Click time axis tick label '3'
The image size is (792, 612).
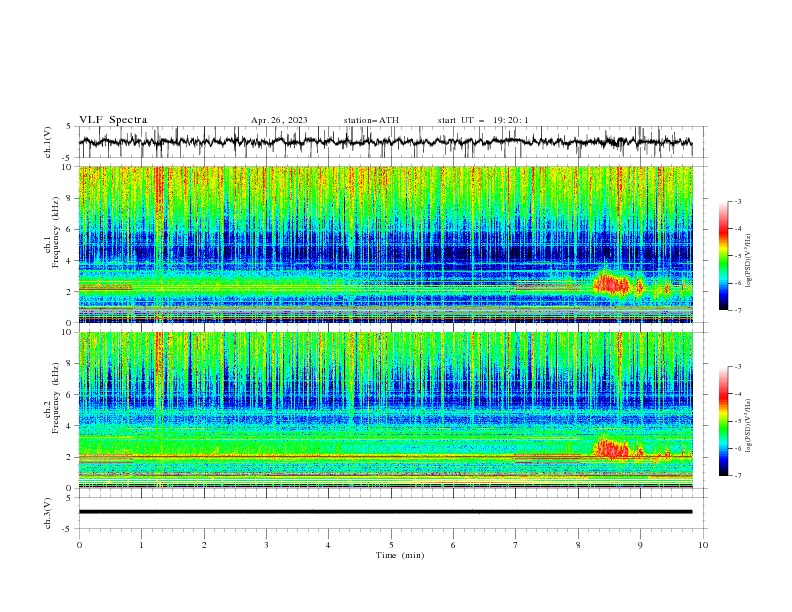[266, 545]
